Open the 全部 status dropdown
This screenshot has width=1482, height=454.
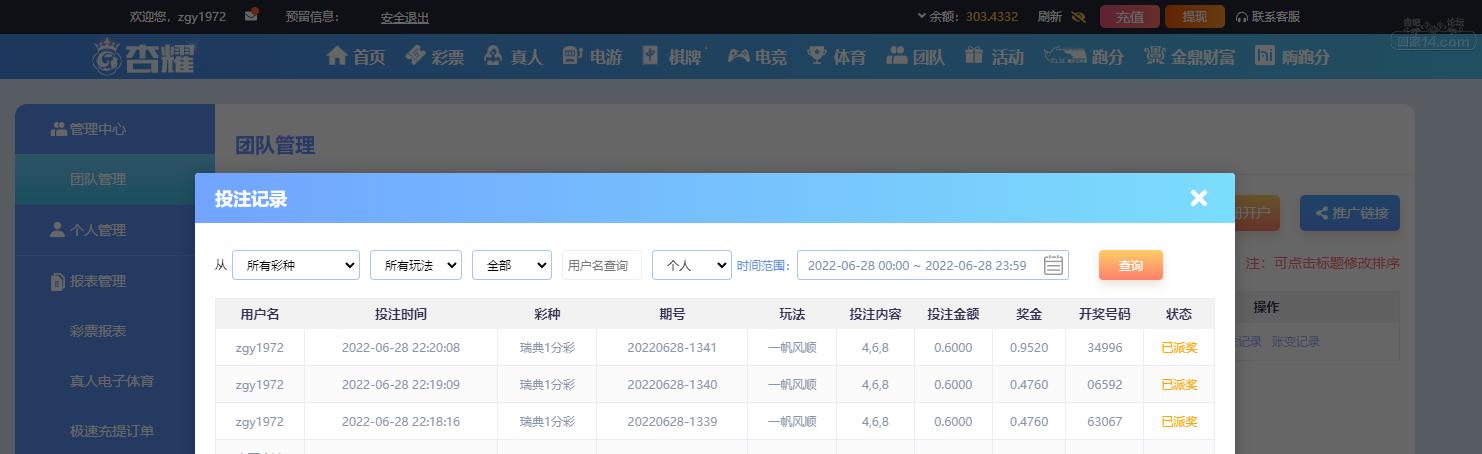coord(512,265)
